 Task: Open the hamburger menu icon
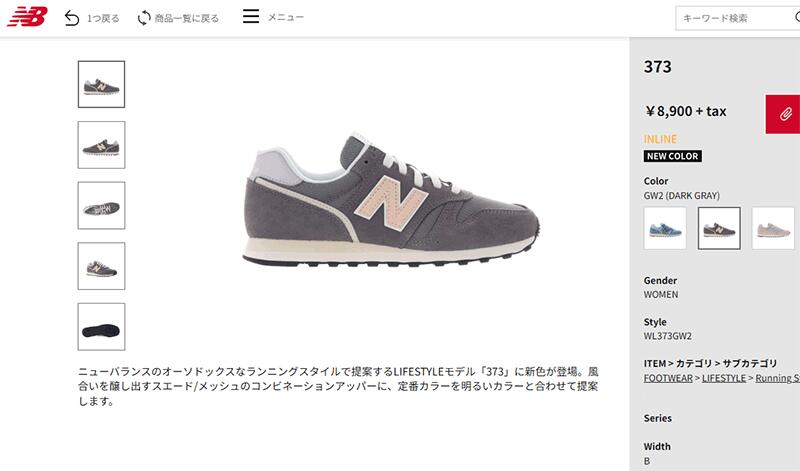251,16
